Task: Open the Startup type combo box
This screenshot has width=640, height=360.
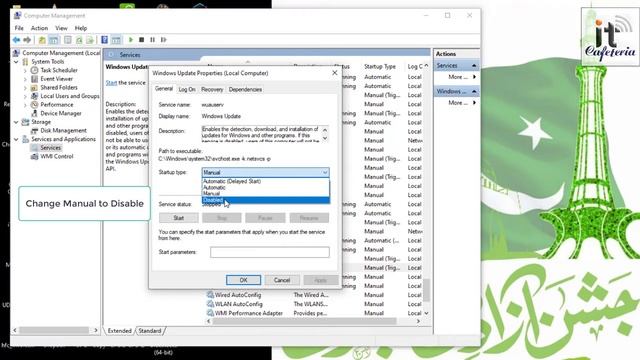Action: (265, 172)
